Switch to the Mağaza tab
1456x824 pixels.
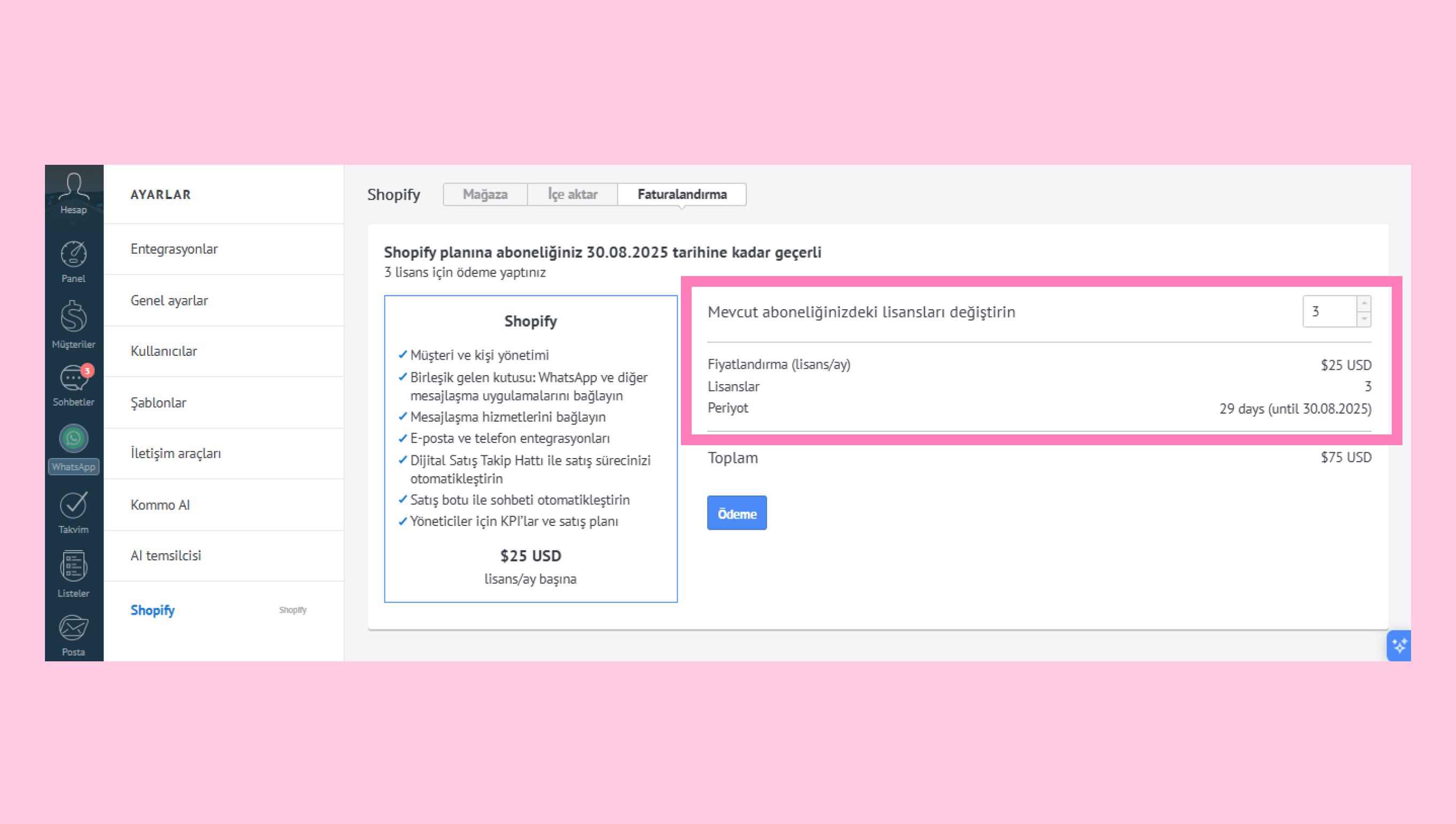tap(485, 194)
